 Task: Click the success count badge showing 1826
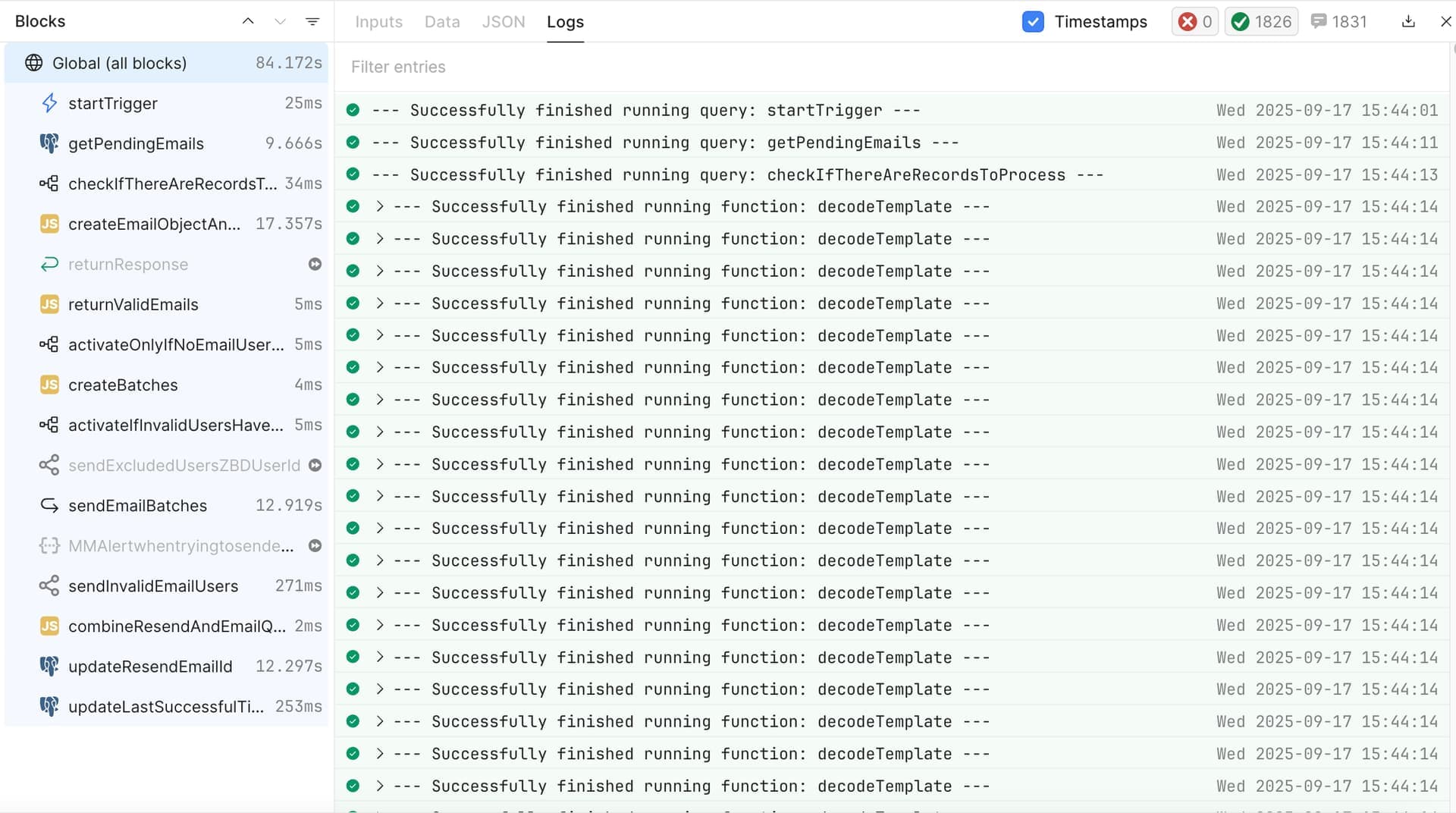[1260, 21]
